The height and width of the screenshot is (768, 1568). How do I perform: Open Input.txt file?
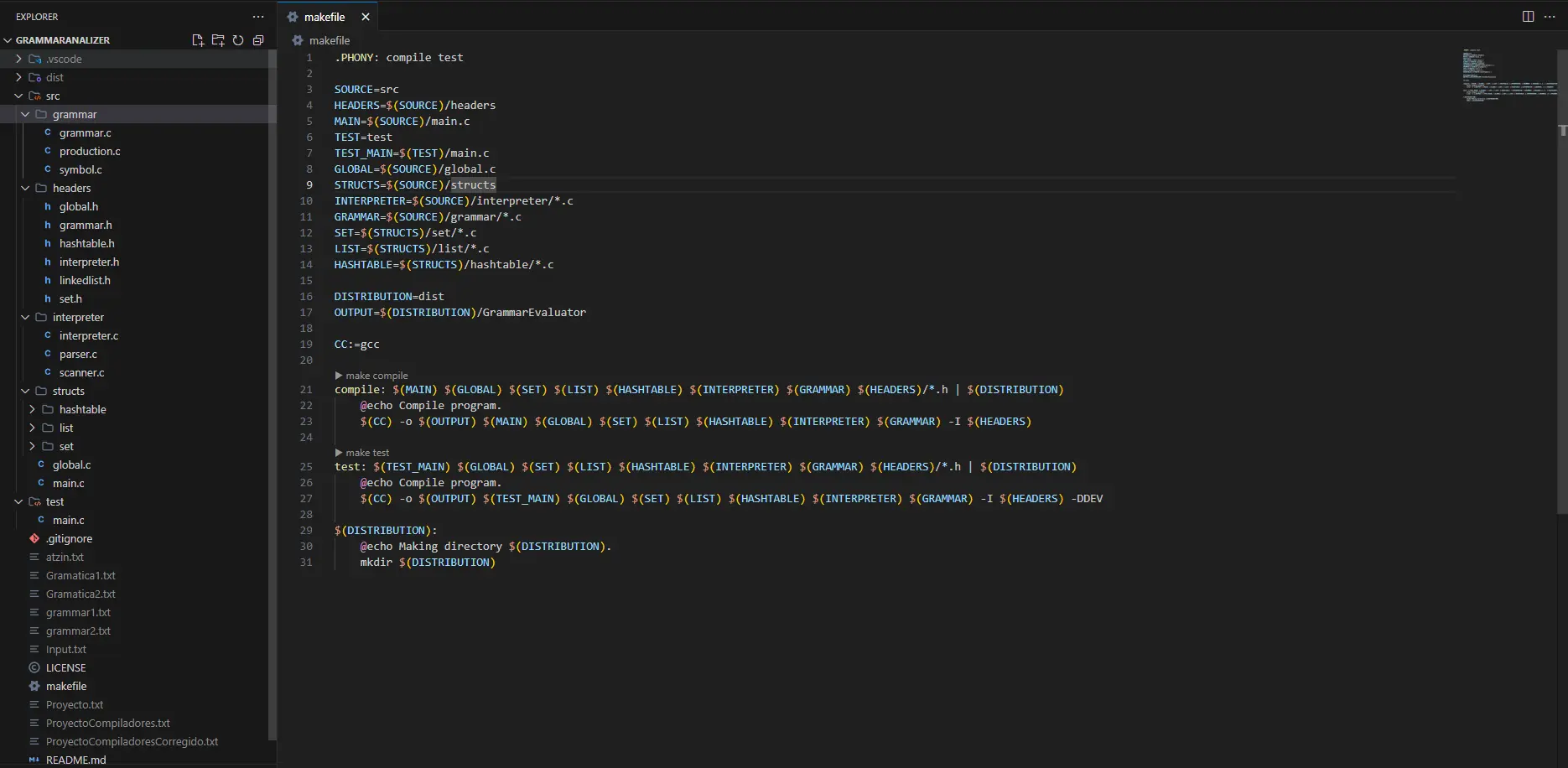(138, 649)
